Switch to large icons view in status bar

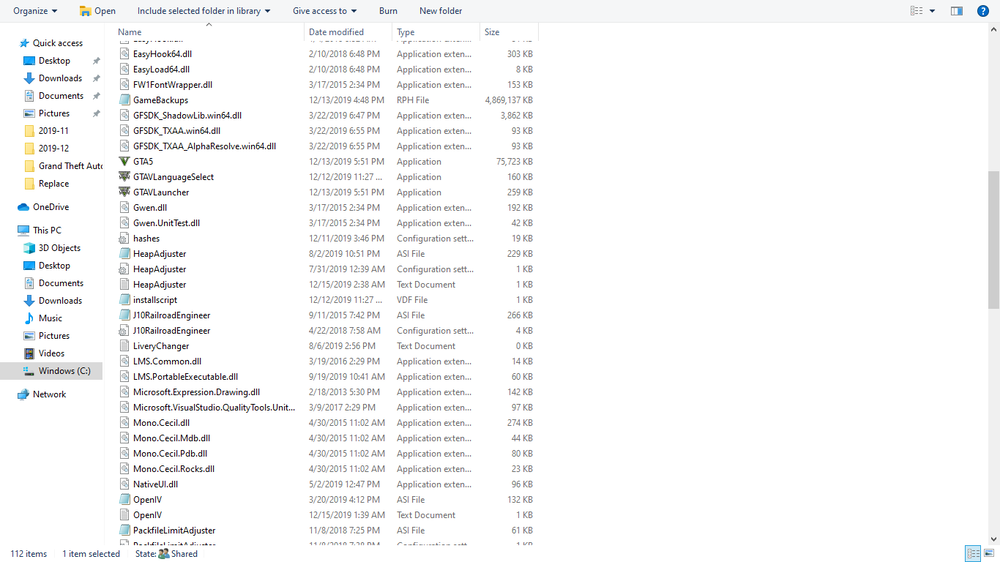point(989,554)
